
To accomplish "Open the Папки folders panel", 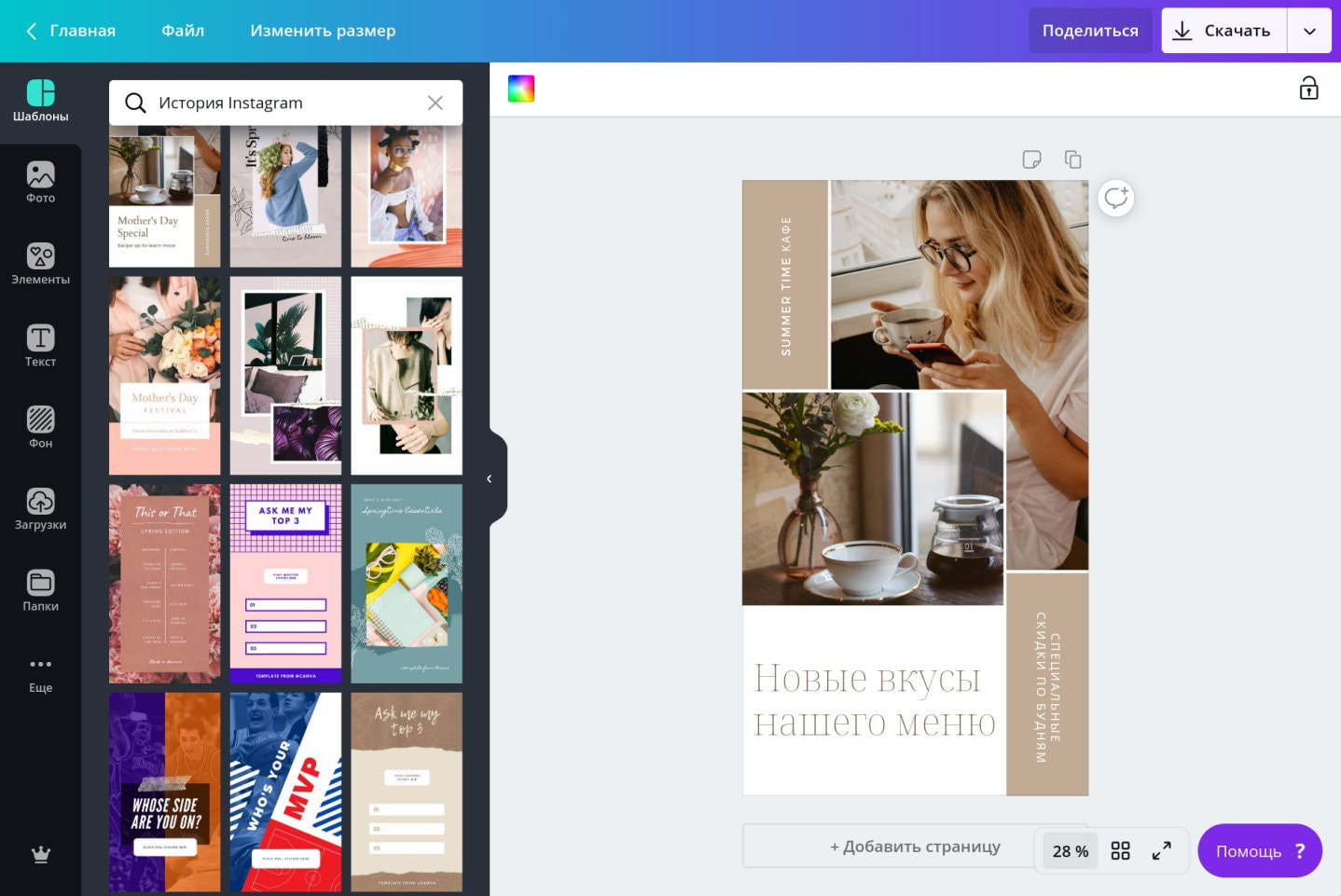I will click(x=40, y=591).
